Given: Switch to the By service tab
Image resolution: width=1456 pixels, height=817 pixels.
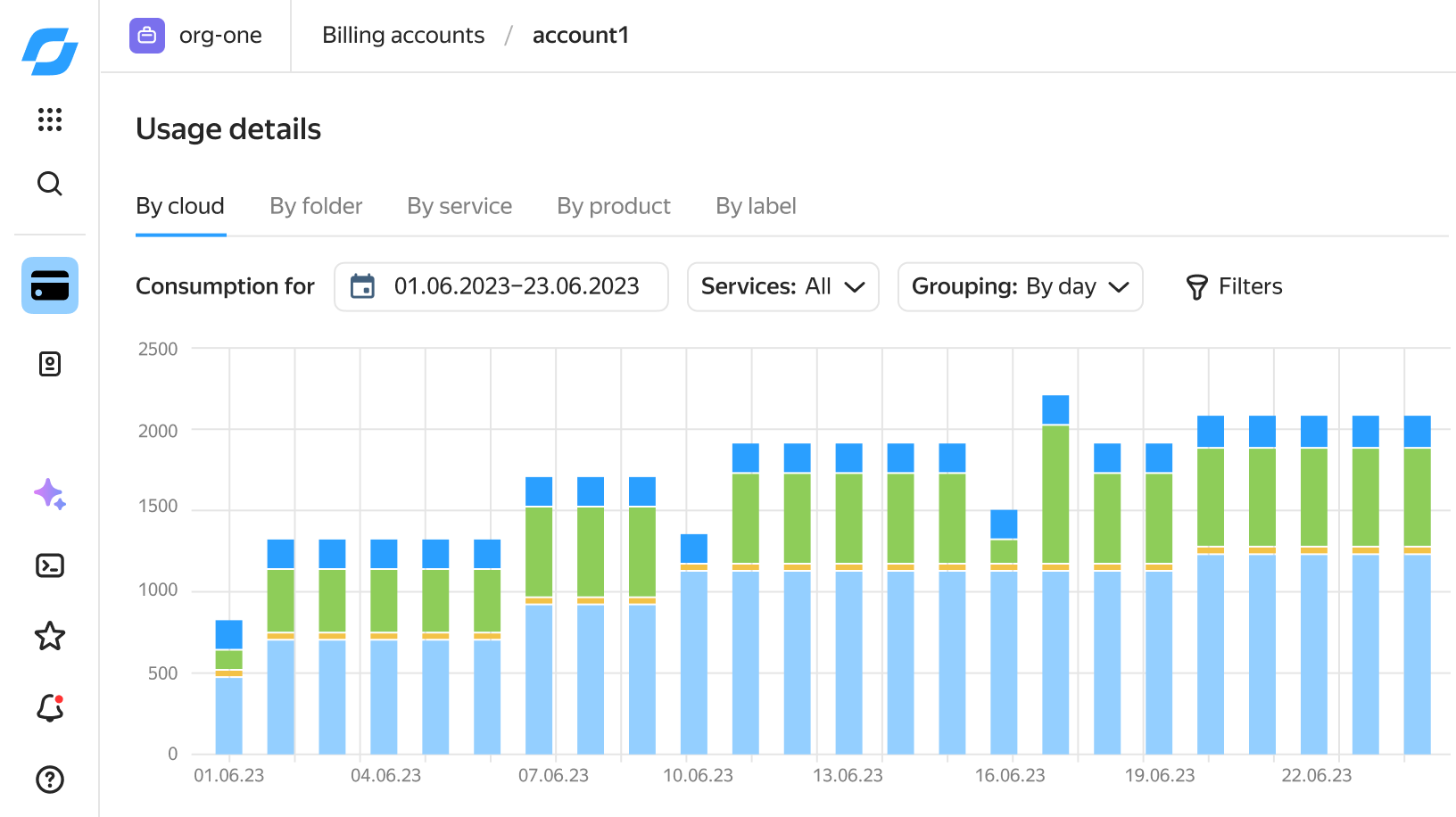Looking at the screenshot, I should click(459, 206).
